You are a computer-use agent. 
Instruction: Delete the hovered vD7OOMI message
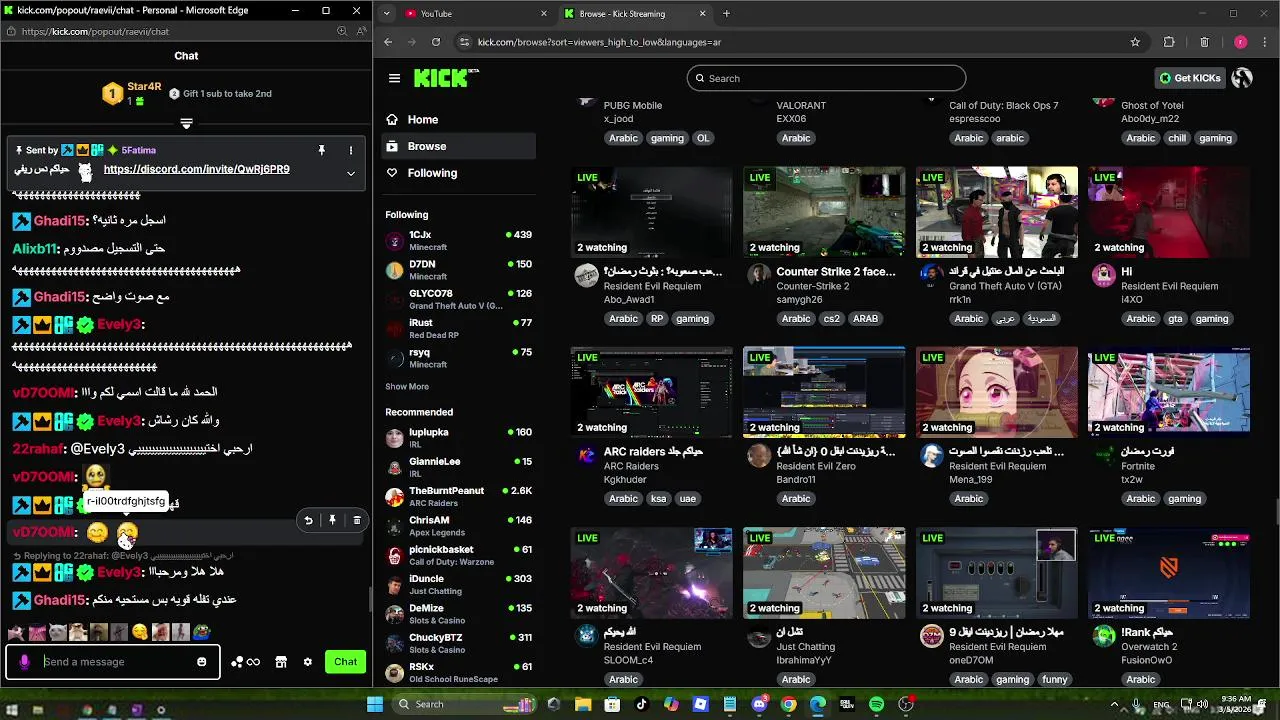356,520
